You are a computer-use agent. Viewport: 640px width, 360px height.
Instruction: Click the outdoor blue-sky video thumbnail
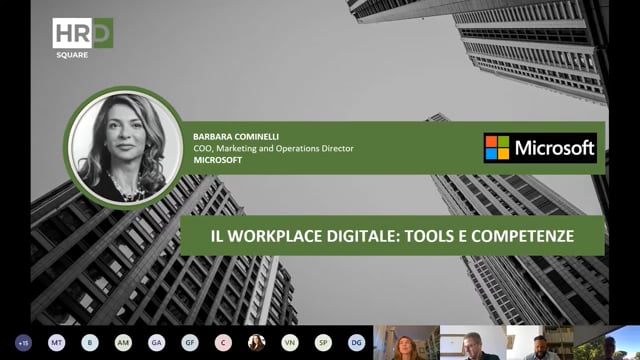pos(607,342)
